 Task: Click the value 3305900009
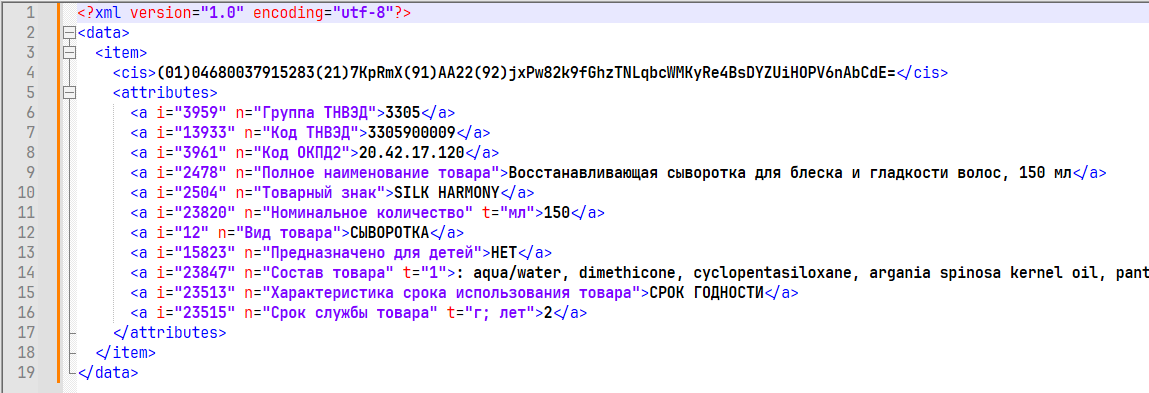tap(413, 133)
